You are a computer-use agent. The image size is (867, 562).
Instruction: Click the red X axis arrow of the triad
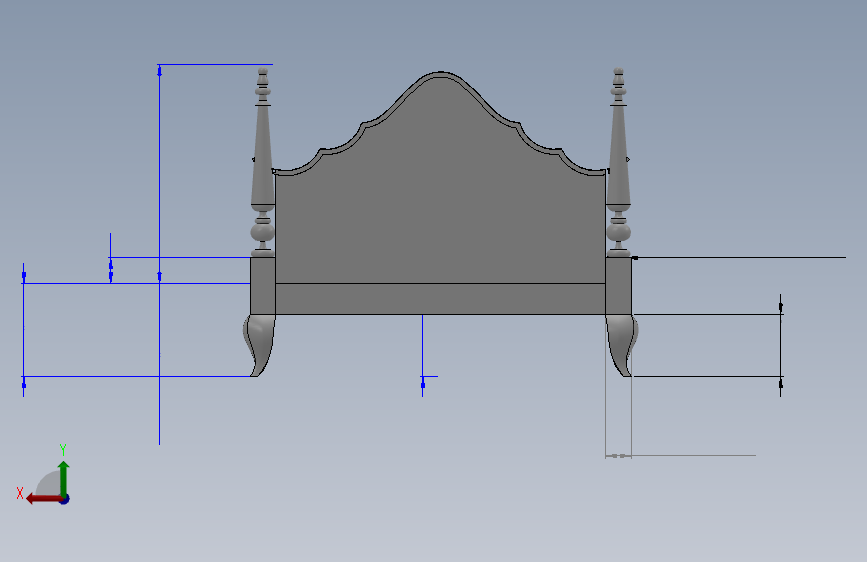(43, 499)
